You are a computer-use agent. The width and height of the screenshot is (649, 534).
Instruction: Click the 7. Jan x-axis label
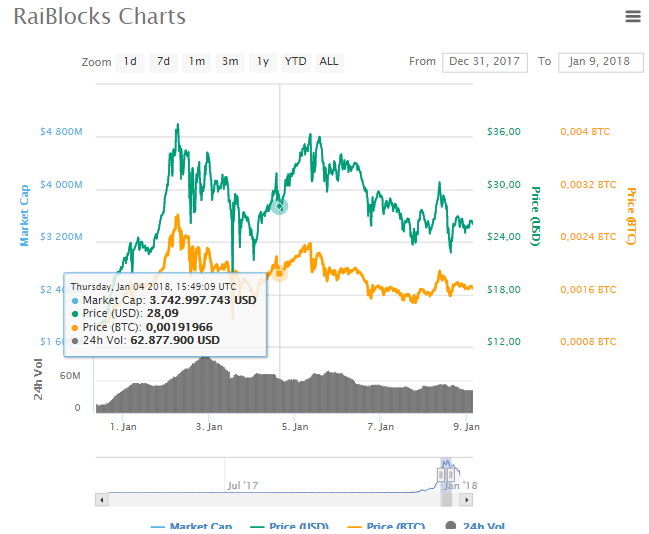pos(381,427)
